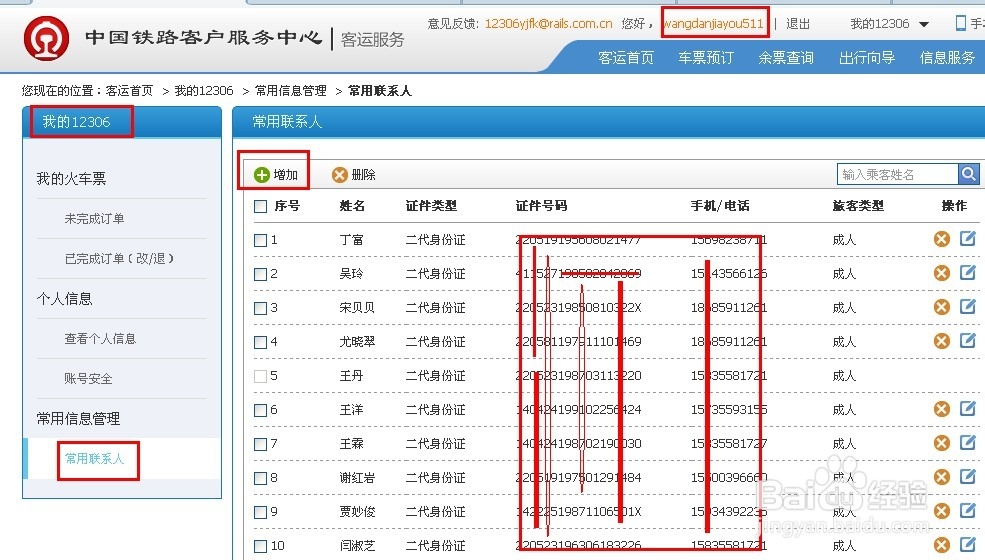Click 我的12306 in the breadcrumb
This screenshot has width=985, height=560.
tap(204, 91)
